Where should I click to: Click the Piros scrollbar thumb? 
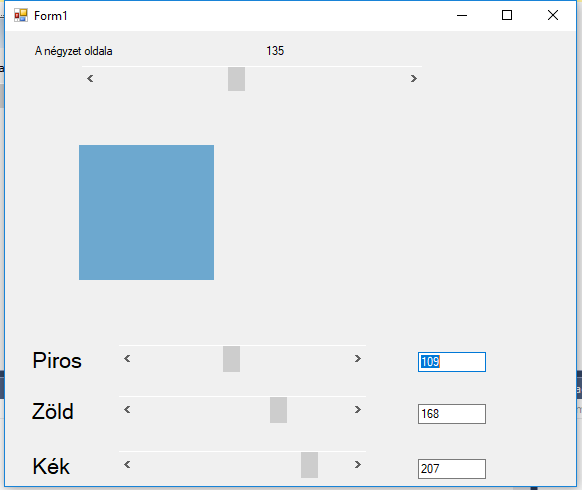coord(231,359)
